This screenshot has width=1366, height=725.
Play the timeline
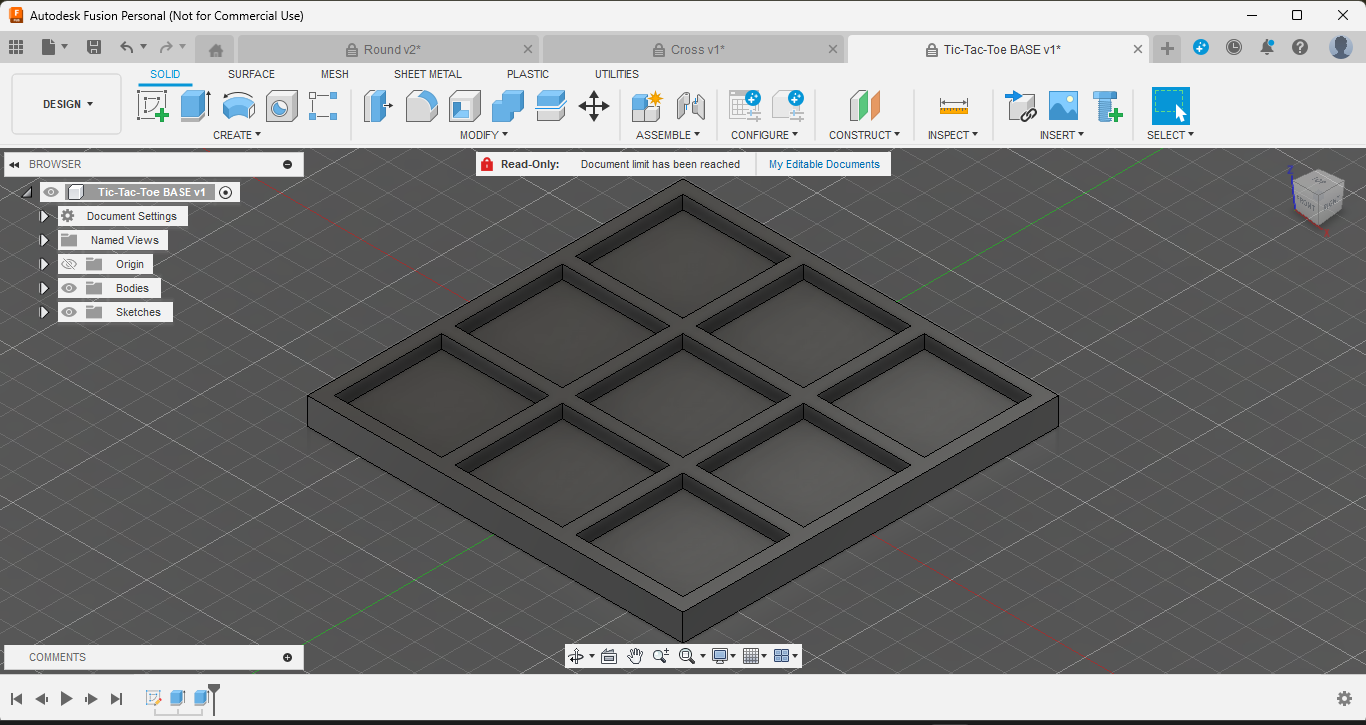67,699
